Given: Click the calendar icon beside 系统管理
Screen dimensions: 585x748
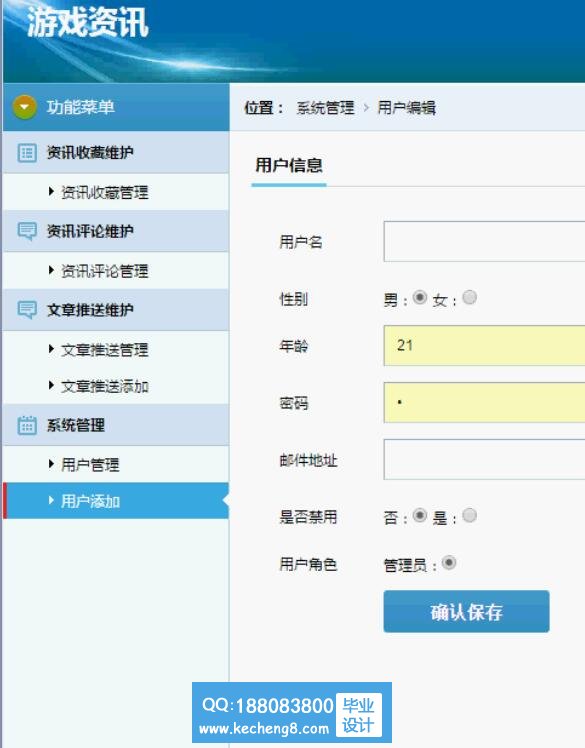Looking at the screenshot, I should pos(27,425).
